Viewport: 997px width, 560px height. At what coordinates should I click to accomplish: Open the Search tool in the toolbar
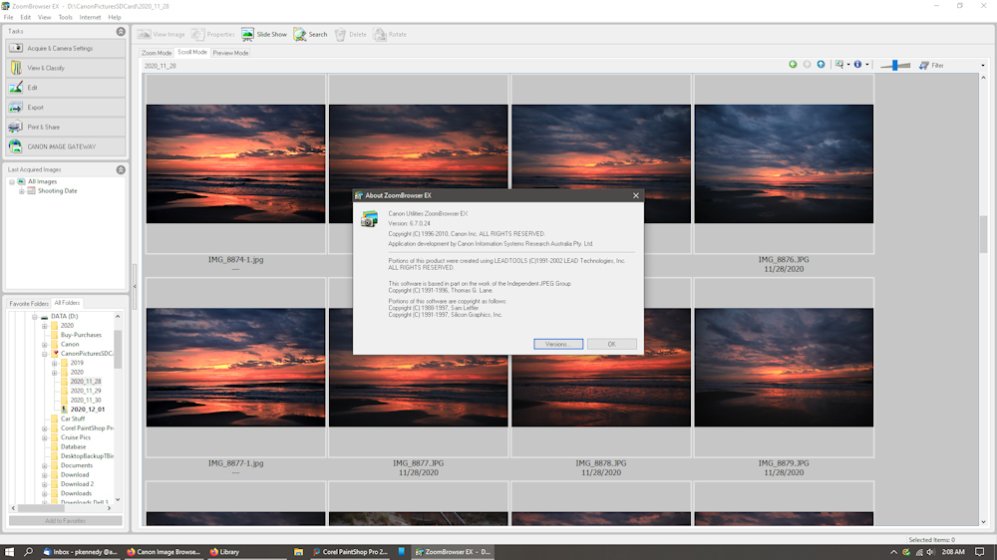pyautogui.click(x=310, y=34)
